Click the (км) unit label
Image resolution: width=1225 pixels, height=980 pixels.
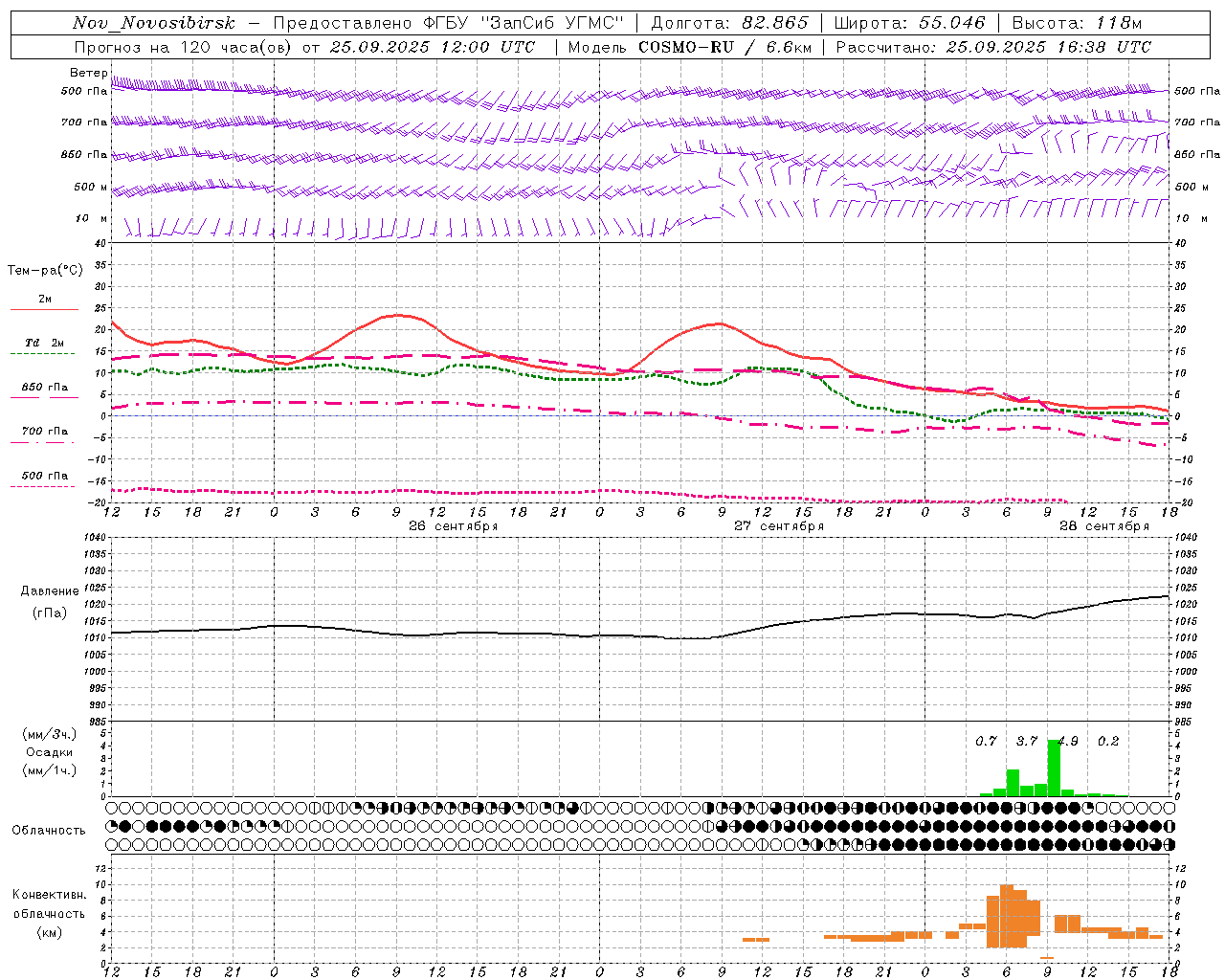coord(49,932)
